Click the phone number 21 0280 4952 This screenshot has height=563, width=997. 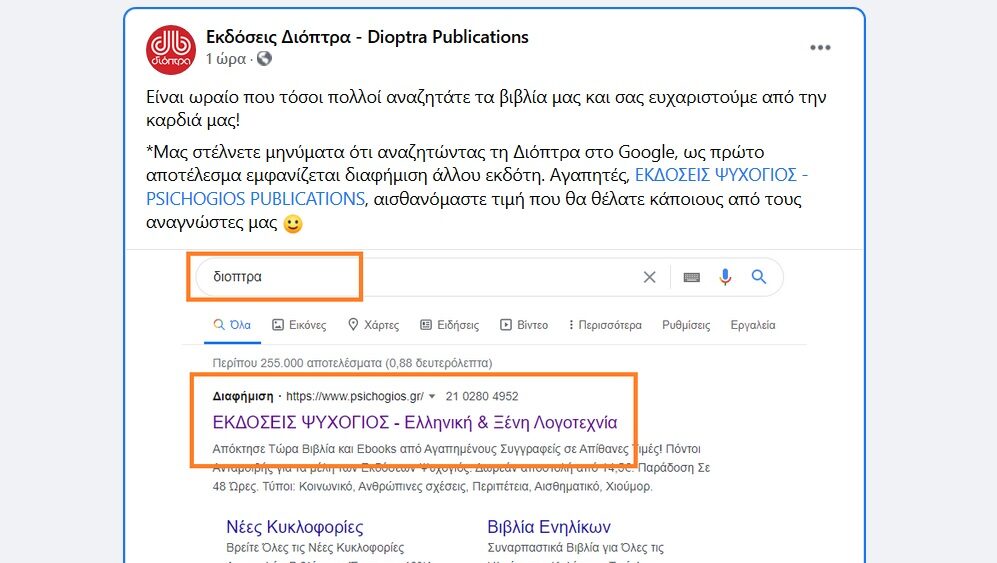point(482,396)
